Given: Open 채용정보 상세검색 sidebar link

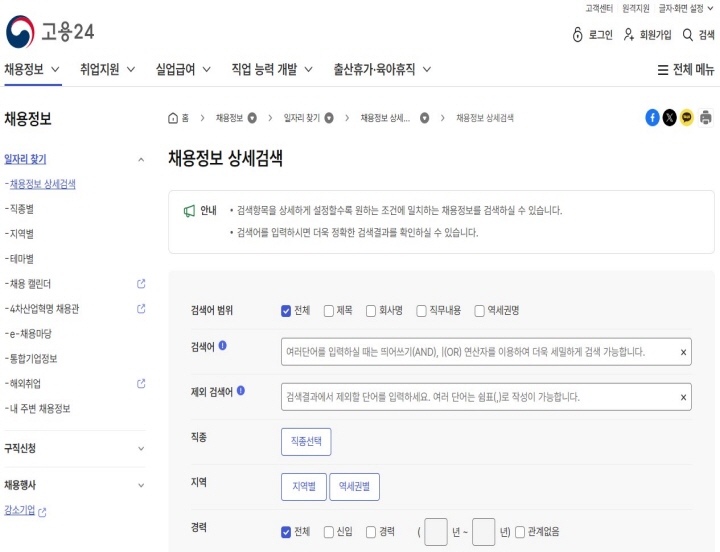Looking at the screenshot, I should point(43,184).
